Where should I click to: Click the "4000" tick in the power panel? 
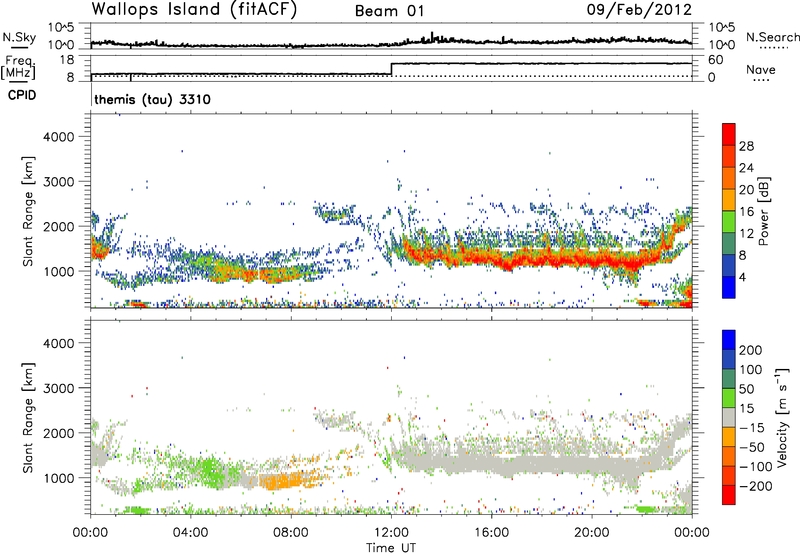[x=59, y=137]
